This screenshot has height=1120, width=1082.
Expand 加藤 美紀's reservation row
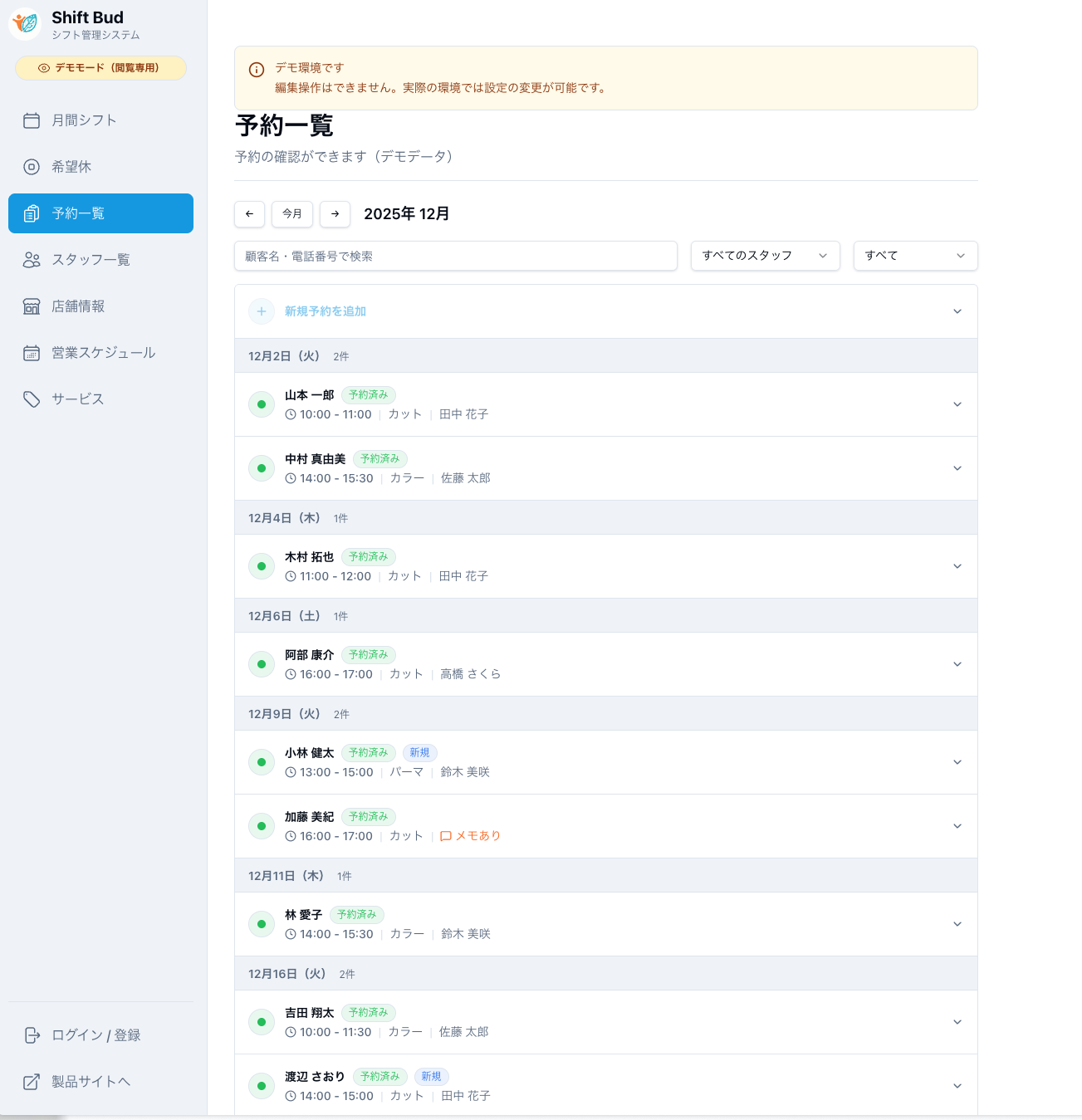tap(957, 826)
